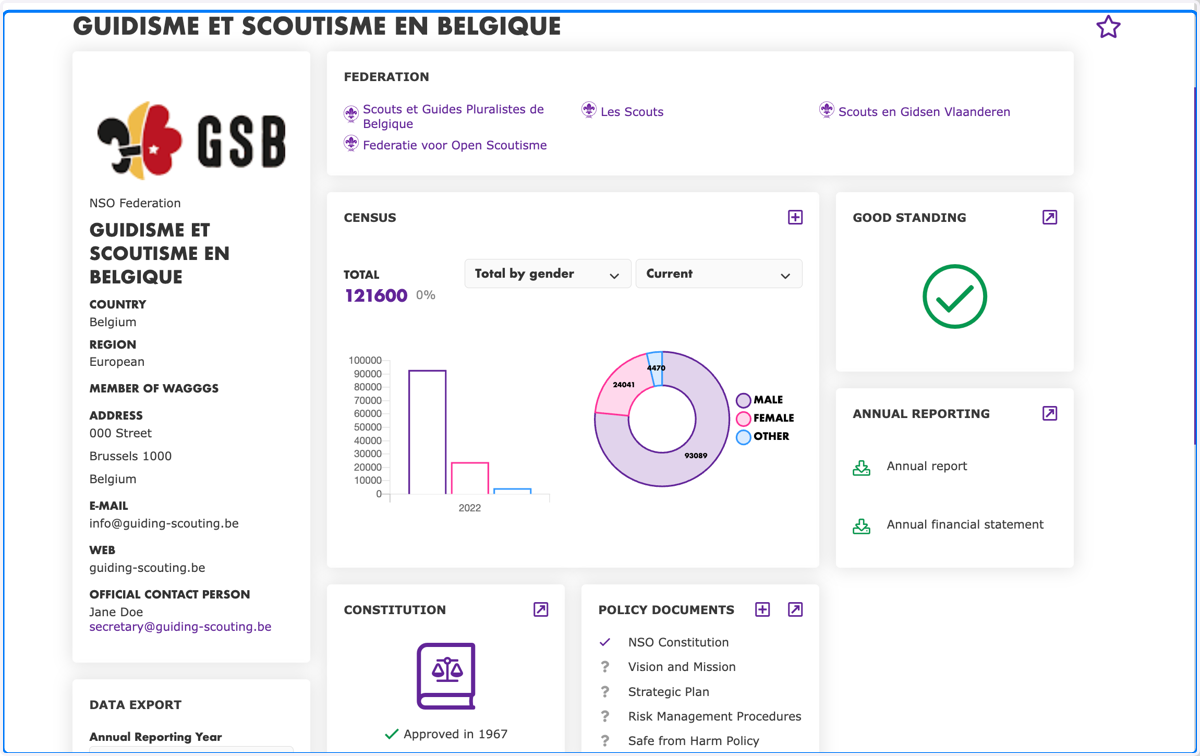
Task: Click guiding-scouting.be web address text
Action: 147,567
